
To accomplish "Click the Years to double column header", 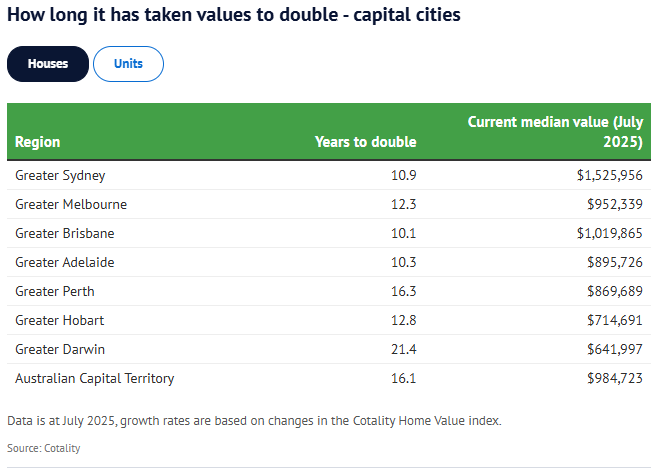I will 365,142.
